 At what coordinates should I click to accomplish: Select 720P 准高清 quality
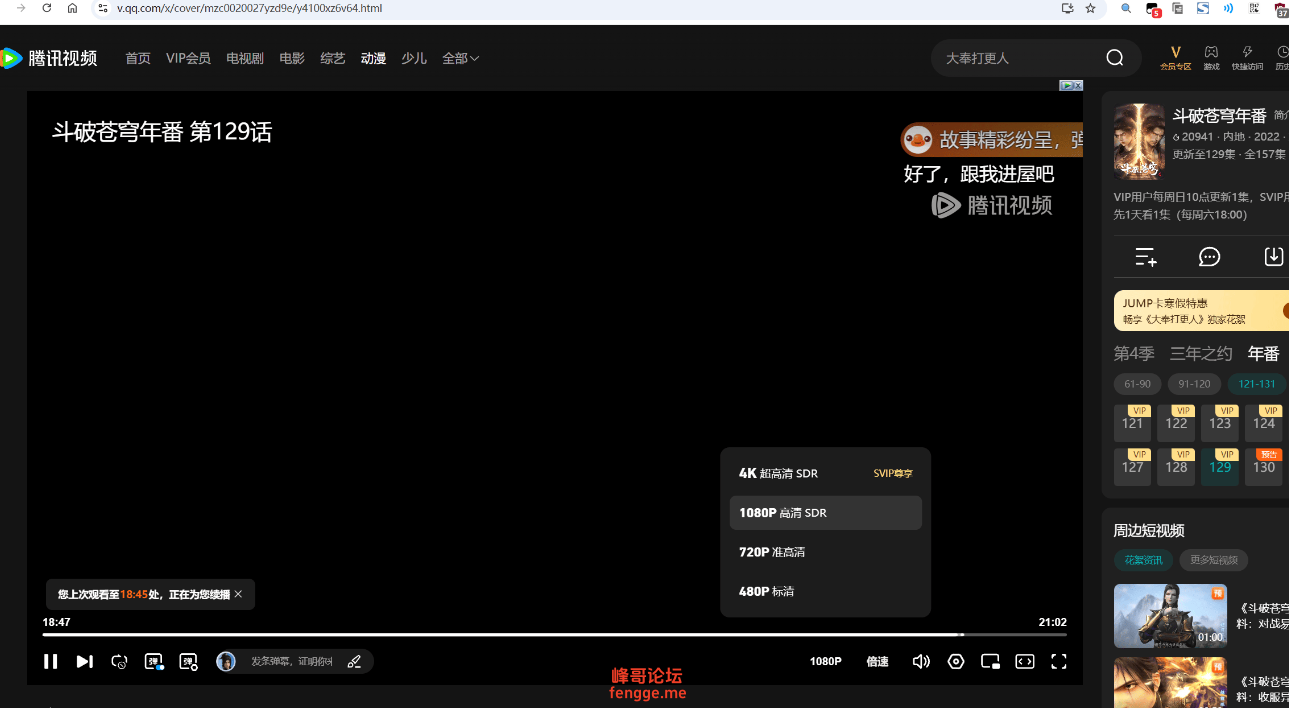(826, 552)
